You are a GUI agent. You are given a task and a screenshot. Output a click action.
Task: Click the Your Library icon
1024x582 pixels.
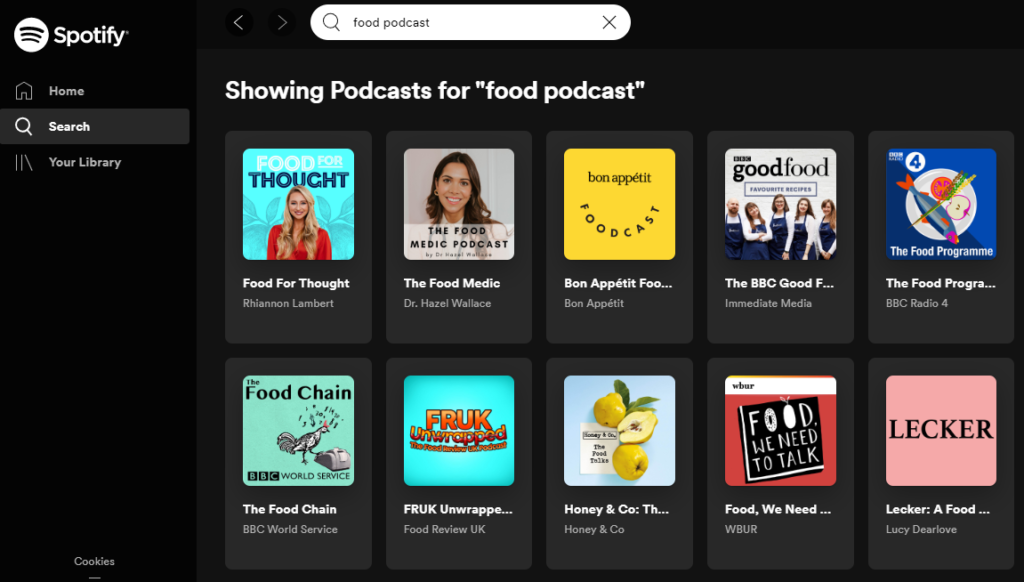click(x=25, y=162)
